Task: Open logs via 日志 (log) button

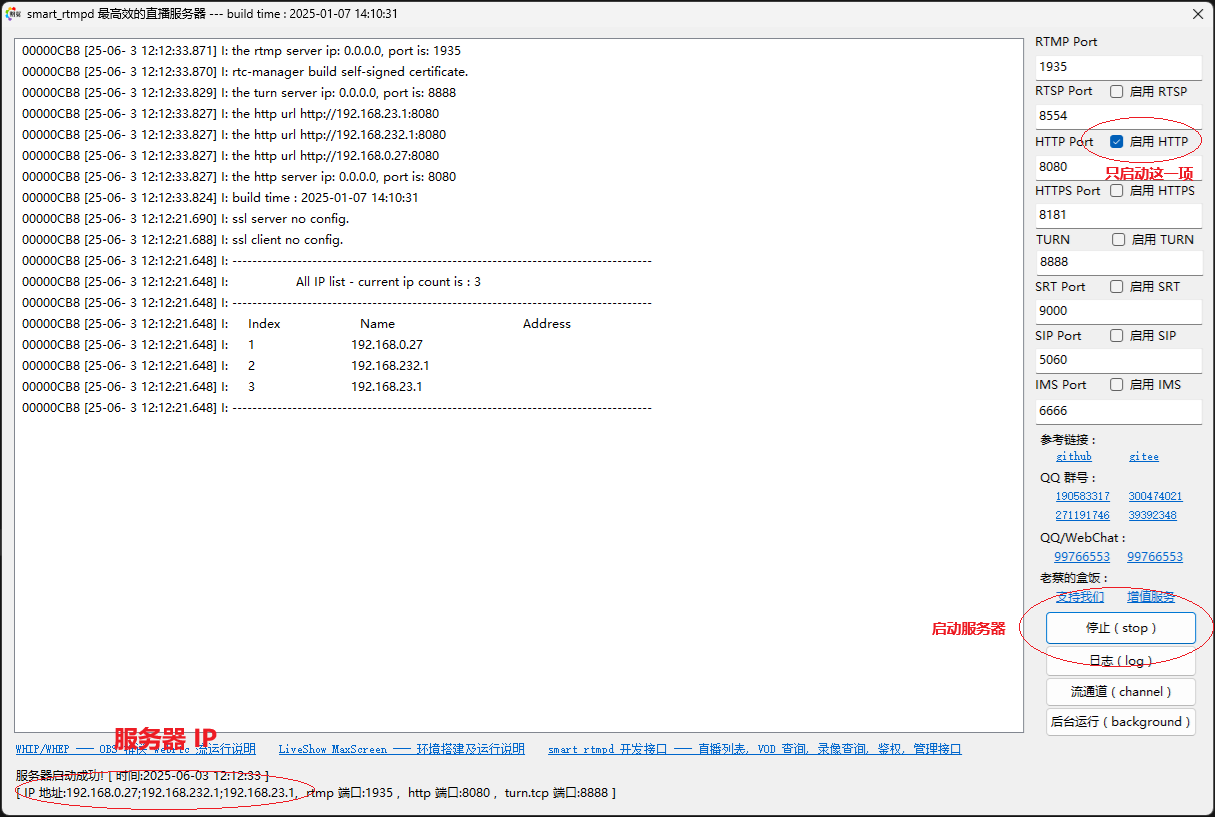Action: (x=1121, y=661)
